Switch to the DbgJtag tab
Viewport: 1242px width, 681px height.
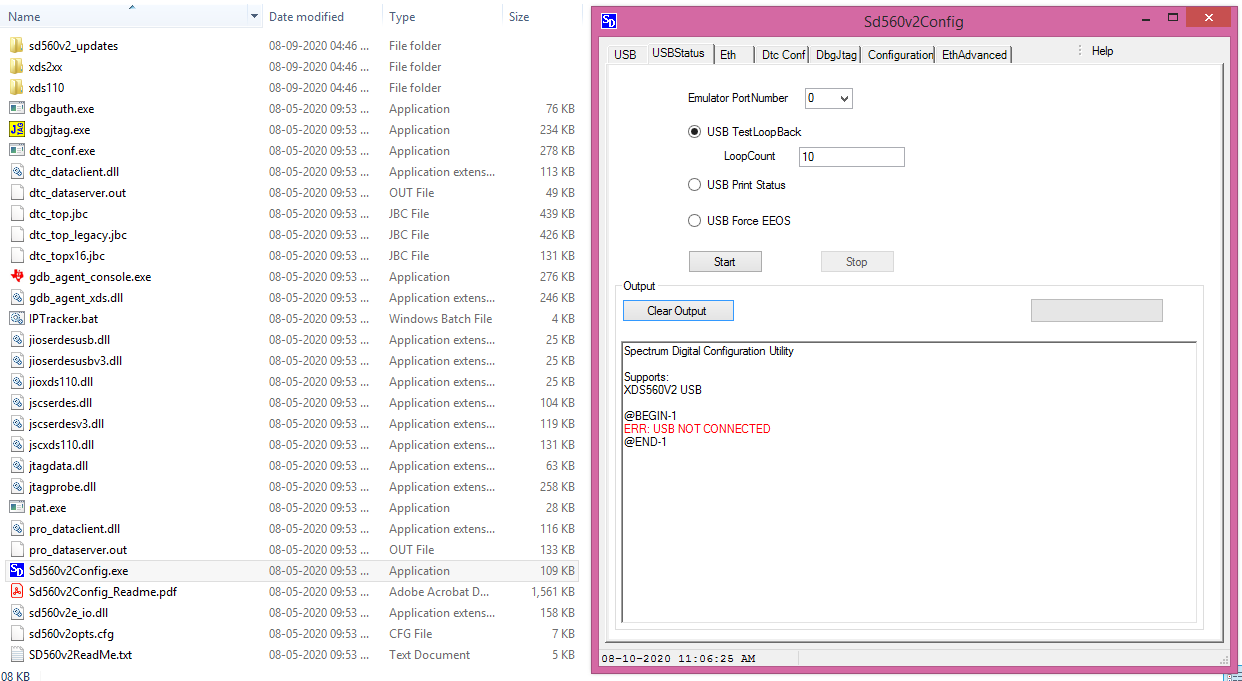(836, 55)
